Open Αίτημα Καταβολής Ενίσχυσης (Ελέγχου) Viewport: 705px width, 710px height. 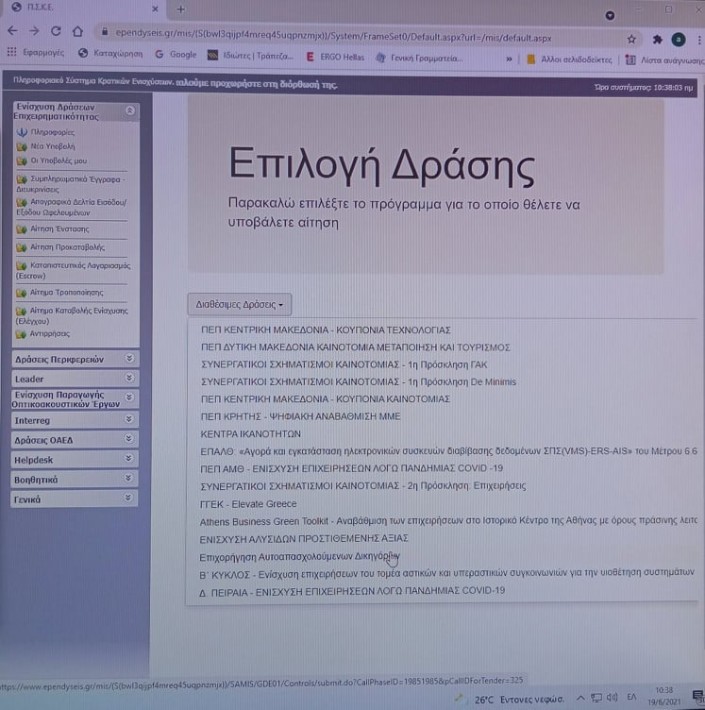(x=72, y=316)
